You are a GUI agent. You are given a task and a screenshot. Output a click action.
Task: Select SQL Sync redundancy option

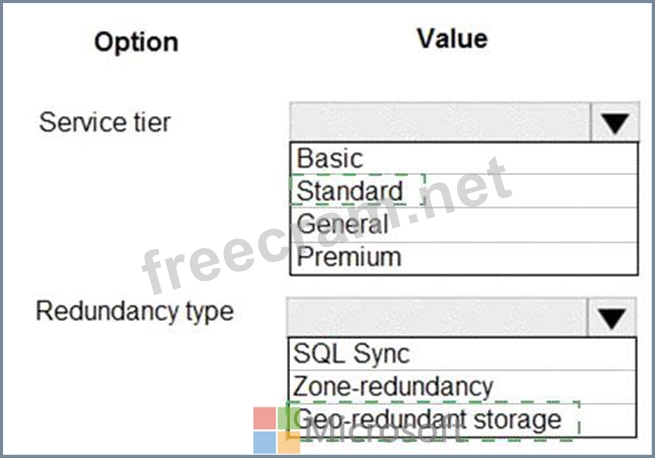pos(351,353)
